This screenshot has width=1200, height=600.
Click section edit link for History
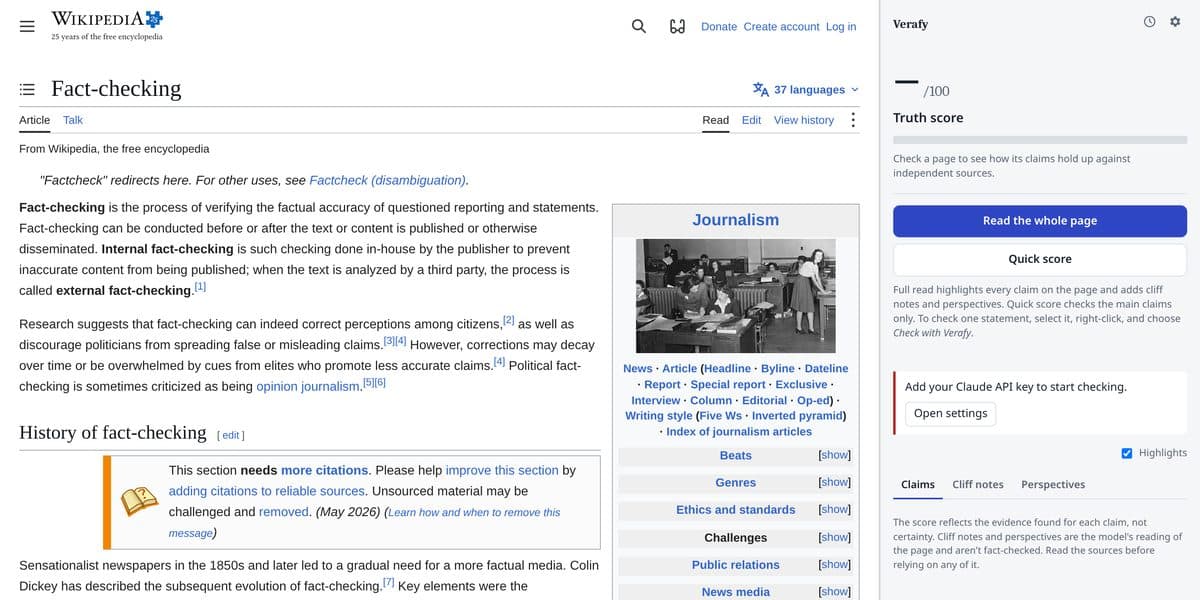tap(231, 435)
